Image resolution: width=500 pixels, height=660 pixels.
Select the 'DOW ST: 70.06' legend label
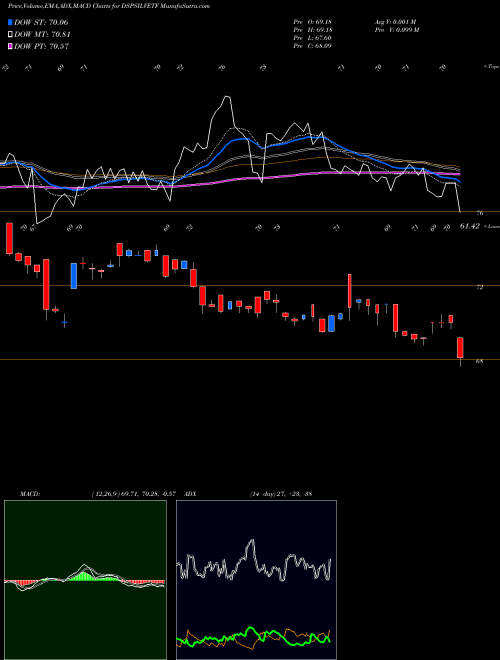pyautogui.click(x=41, y=22)
